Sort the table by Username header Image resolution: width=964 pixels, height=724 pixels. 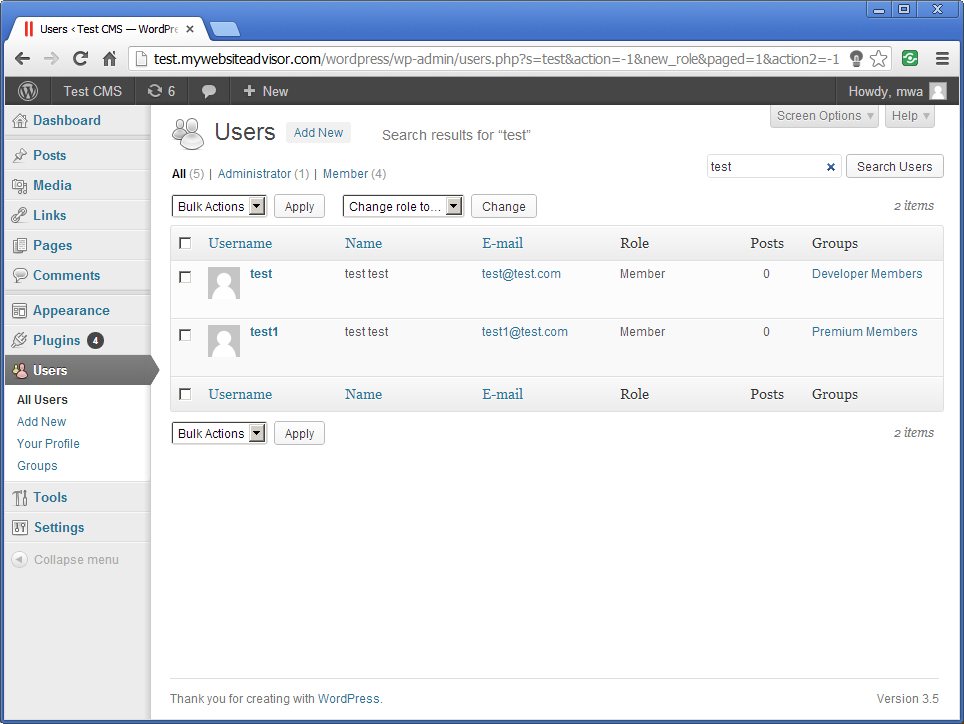point(240,243)
